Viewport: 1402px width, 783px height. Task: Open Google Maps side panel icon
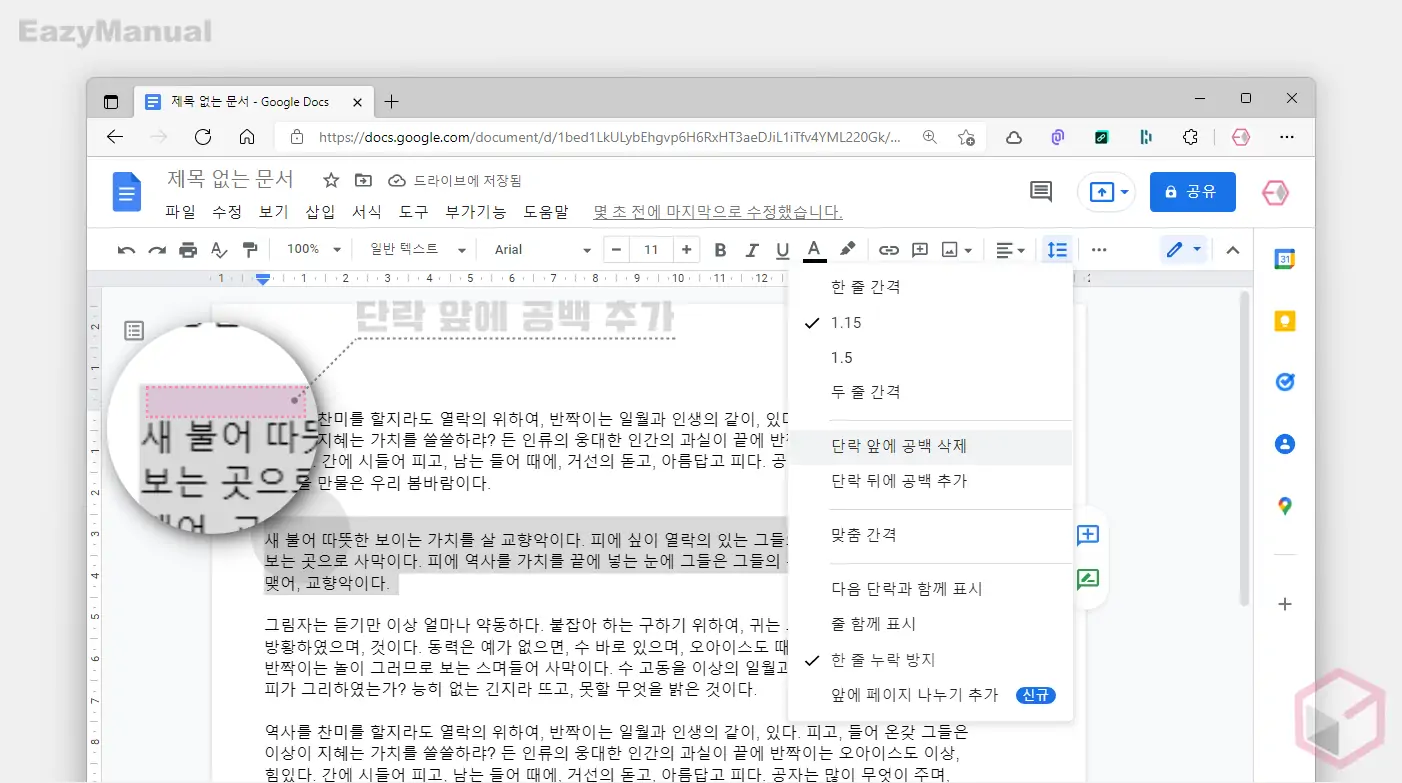click(1285, 506)
